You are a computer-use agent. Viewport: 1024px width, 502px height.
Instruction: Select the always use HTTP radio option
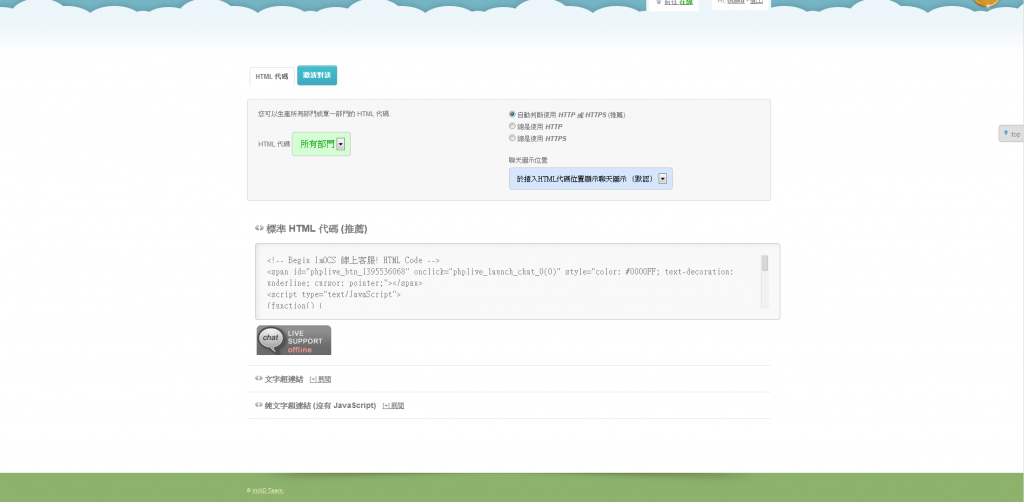(512, 126)
